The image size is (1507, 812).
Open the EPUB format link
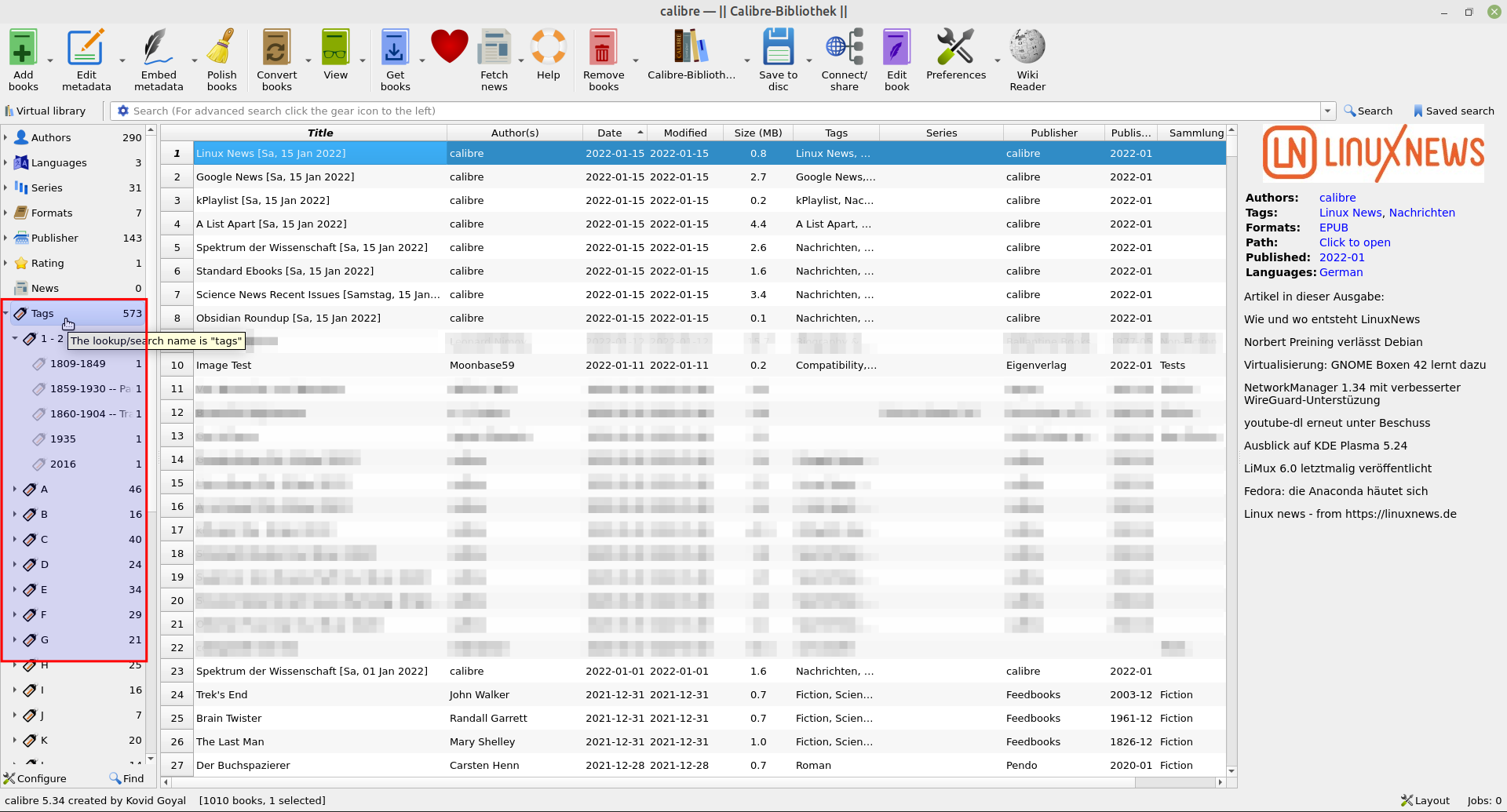point(1334,228)
